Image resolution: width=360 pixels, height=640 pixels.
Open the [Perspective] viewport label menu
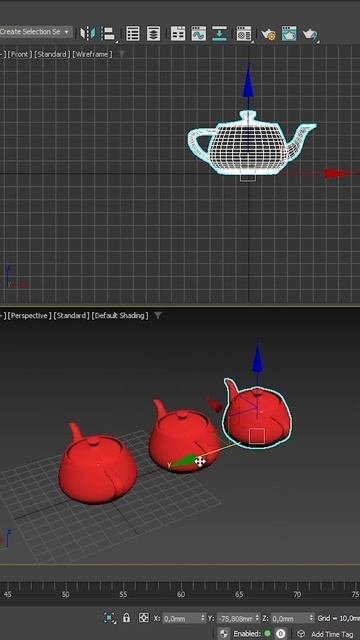click(30, 315)
